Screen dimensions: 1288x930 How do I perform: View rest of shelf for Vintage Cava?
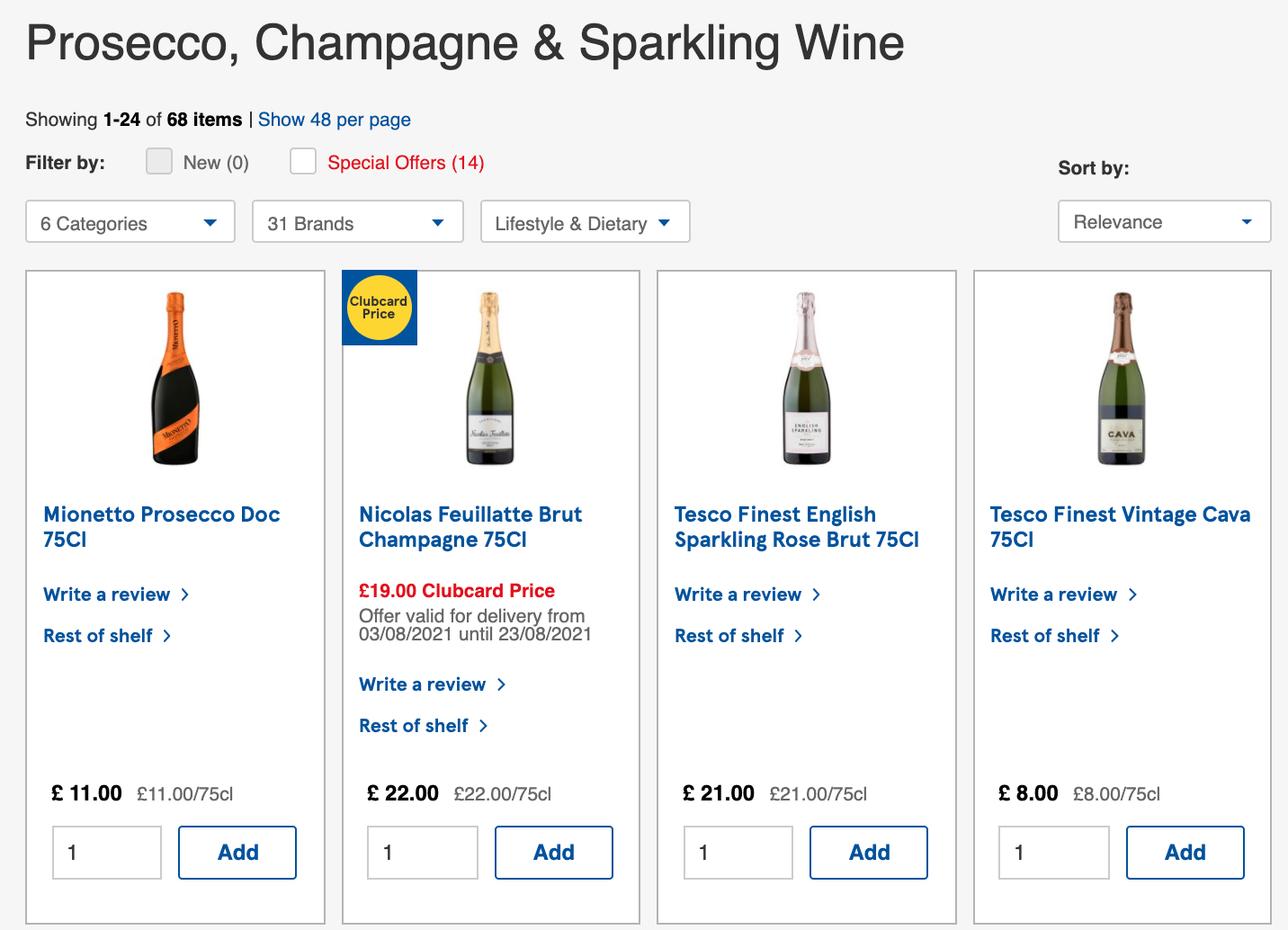tap(1045, 635)
